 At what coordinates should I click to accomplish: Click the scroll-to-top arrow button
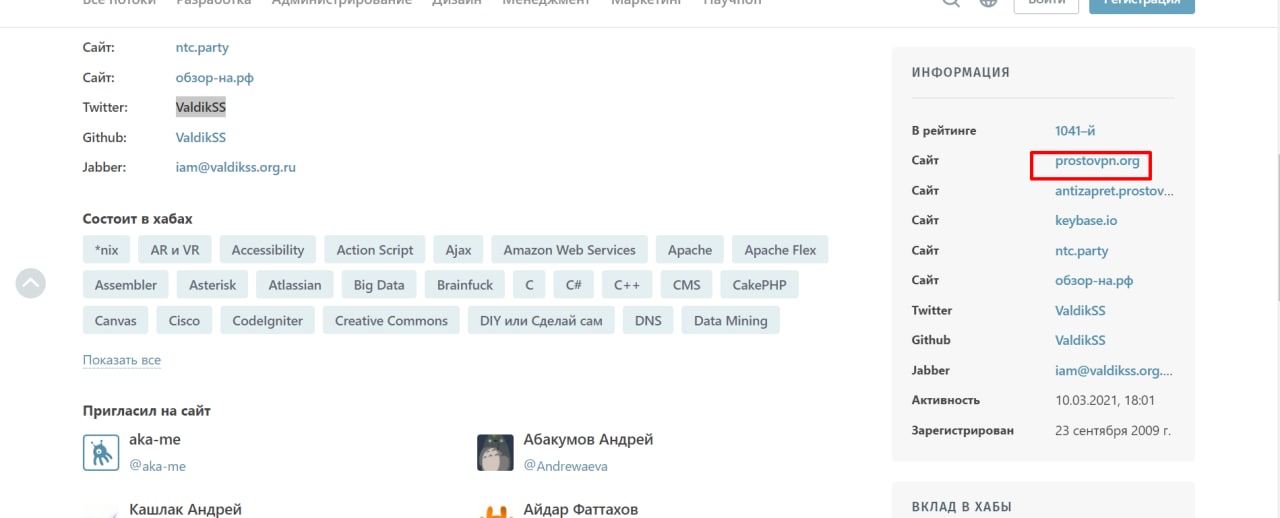pyautogui.click(x=31, y=283)
